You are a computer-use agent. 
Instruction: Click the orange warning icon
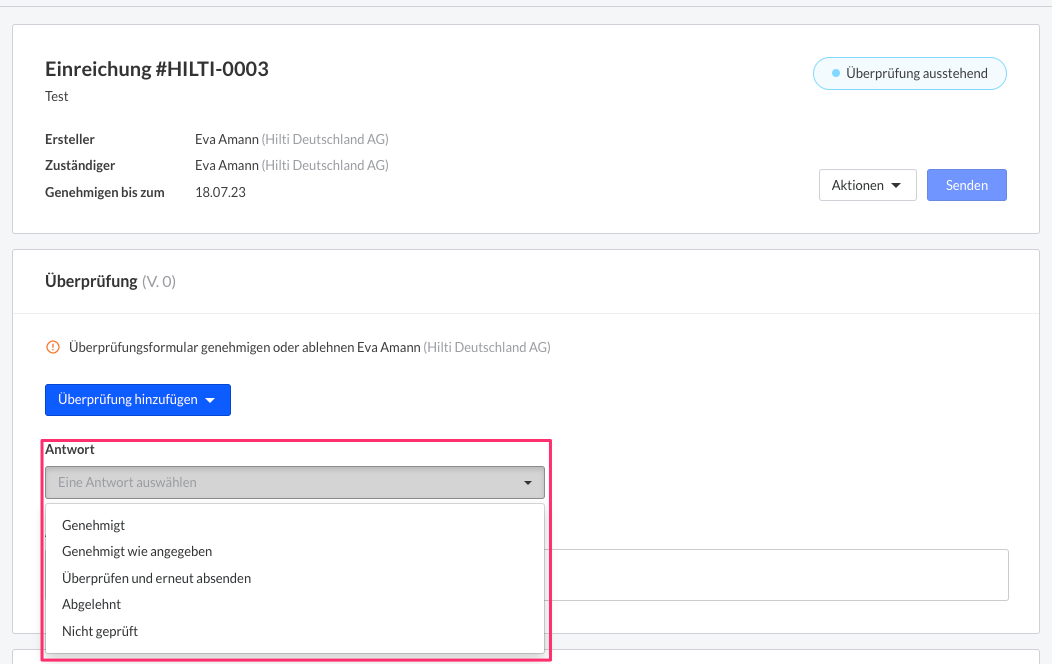[x=52, y=347]
